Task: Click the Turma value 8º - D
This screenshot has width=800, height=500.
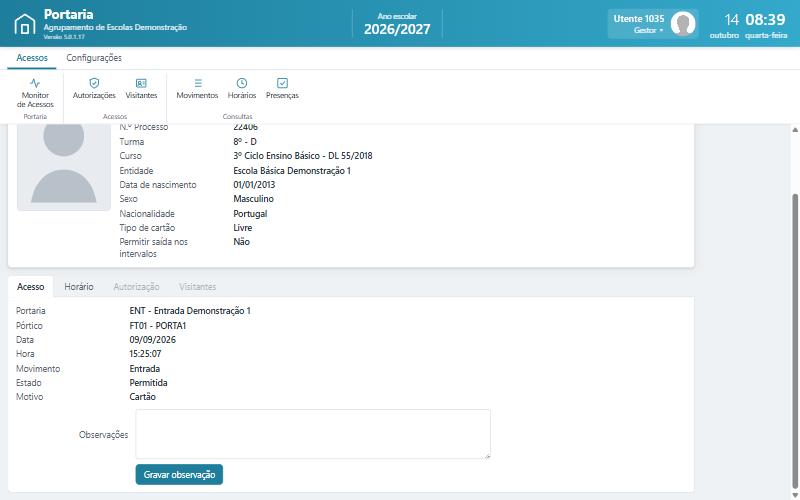Action: point(245,142)
